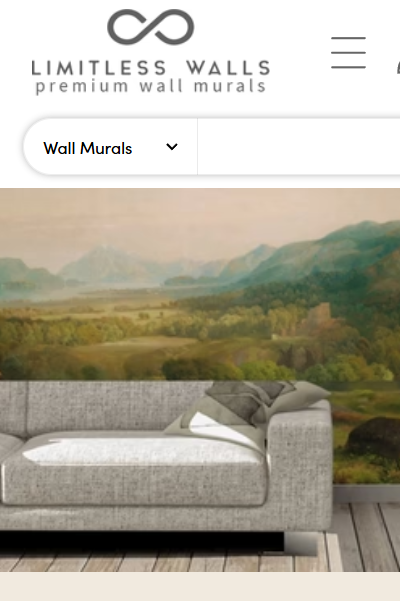The height and width of the screenshot is (601, 400).
Task: Expand the Wall Murals category selector
Action: point(110,147)
